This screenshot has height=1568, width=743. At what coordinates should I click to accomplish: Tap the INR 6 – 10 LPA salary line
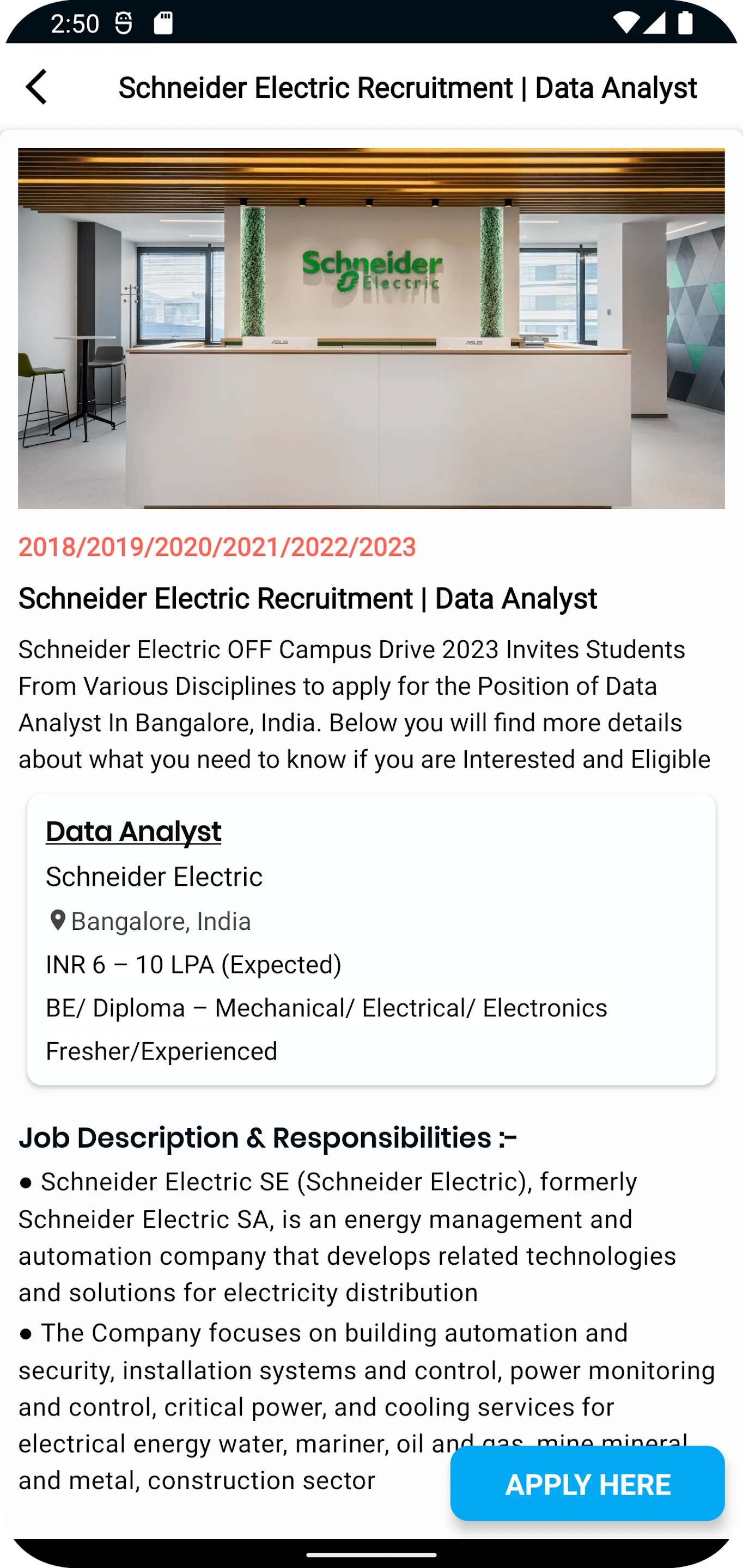[194, 965]
